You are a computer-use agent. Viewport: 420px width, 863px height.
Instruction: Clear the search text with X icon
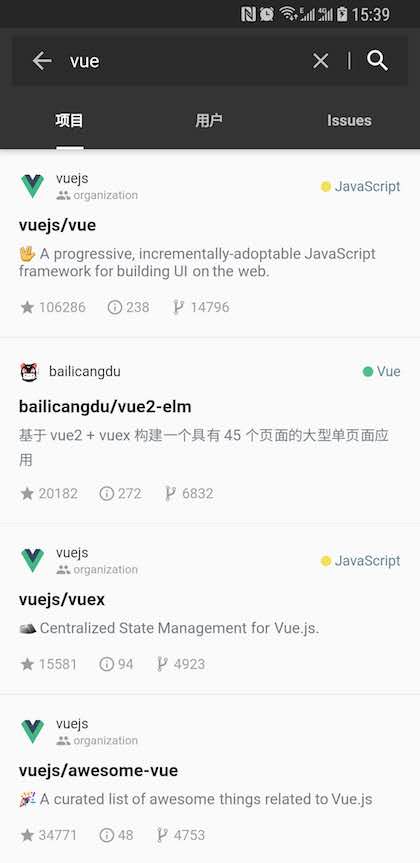click(x=320, y=61)
